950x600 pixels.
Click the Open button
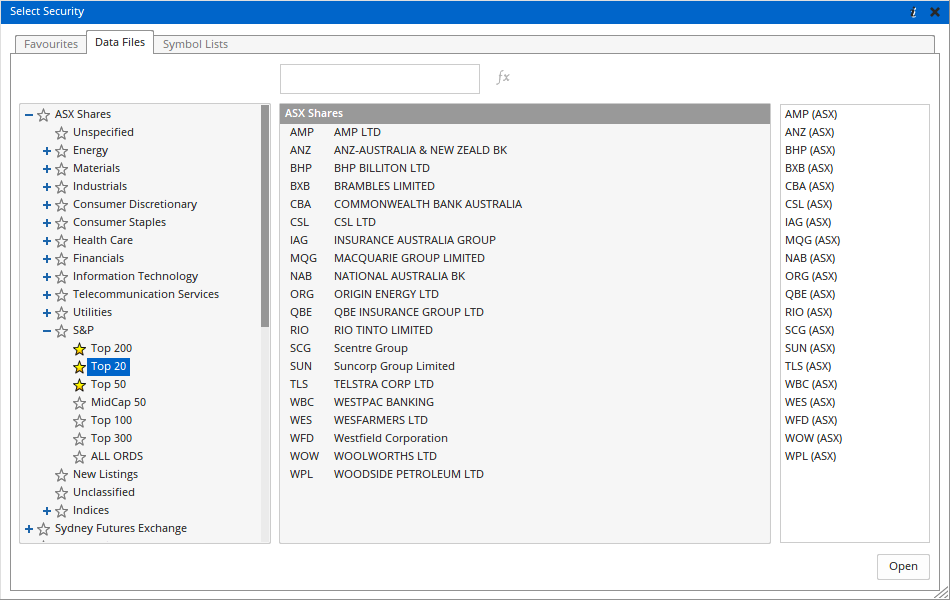(x=903, y=567)
